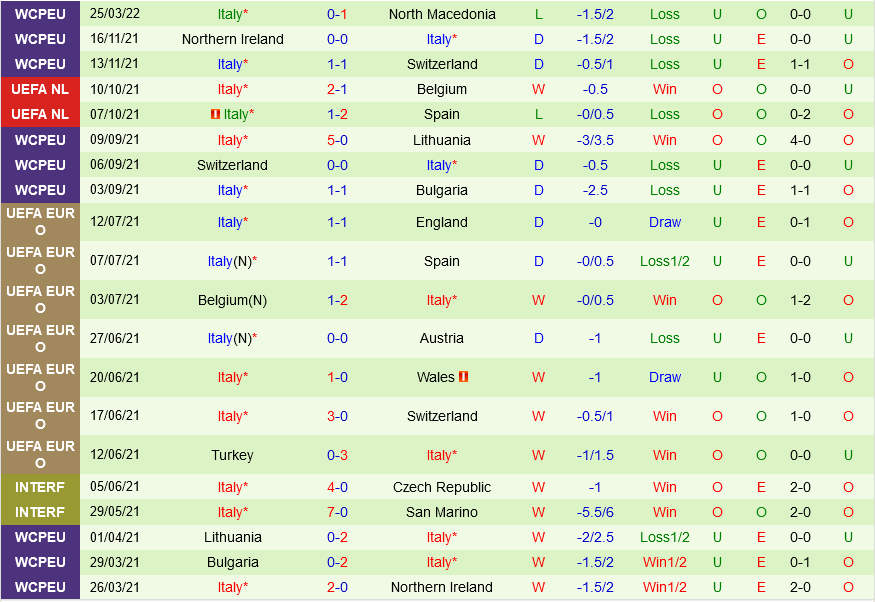Image resolution: width=875 pixels, height=602 pixels.
Task: Open the Turkey team link
Action: [232, 455]
